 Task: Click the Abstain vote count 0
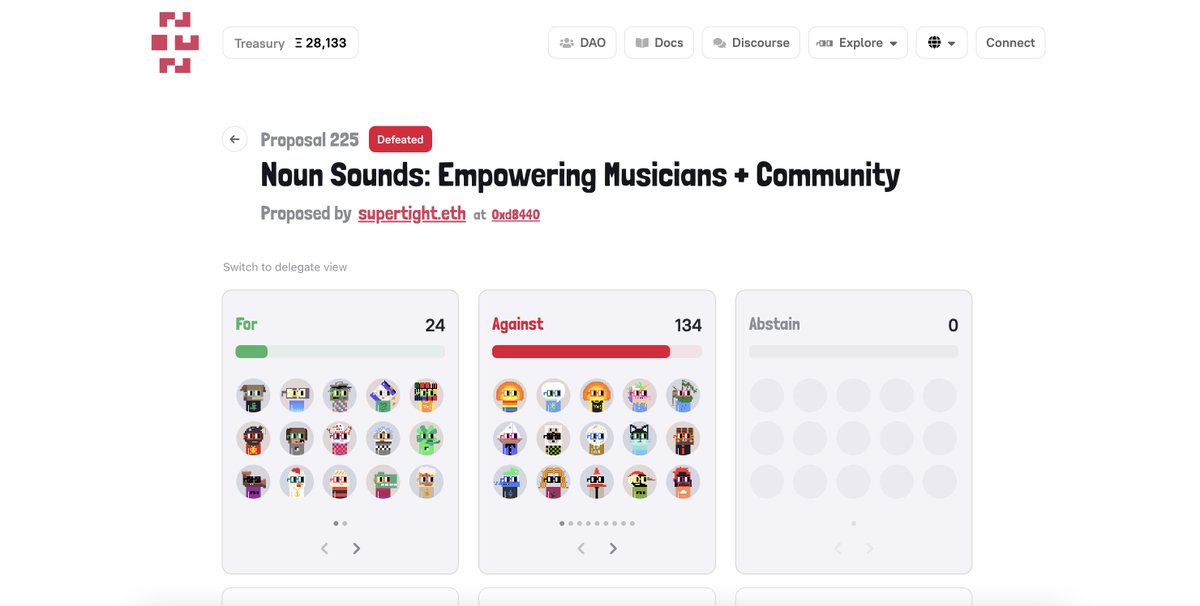(x=953, y=325)
